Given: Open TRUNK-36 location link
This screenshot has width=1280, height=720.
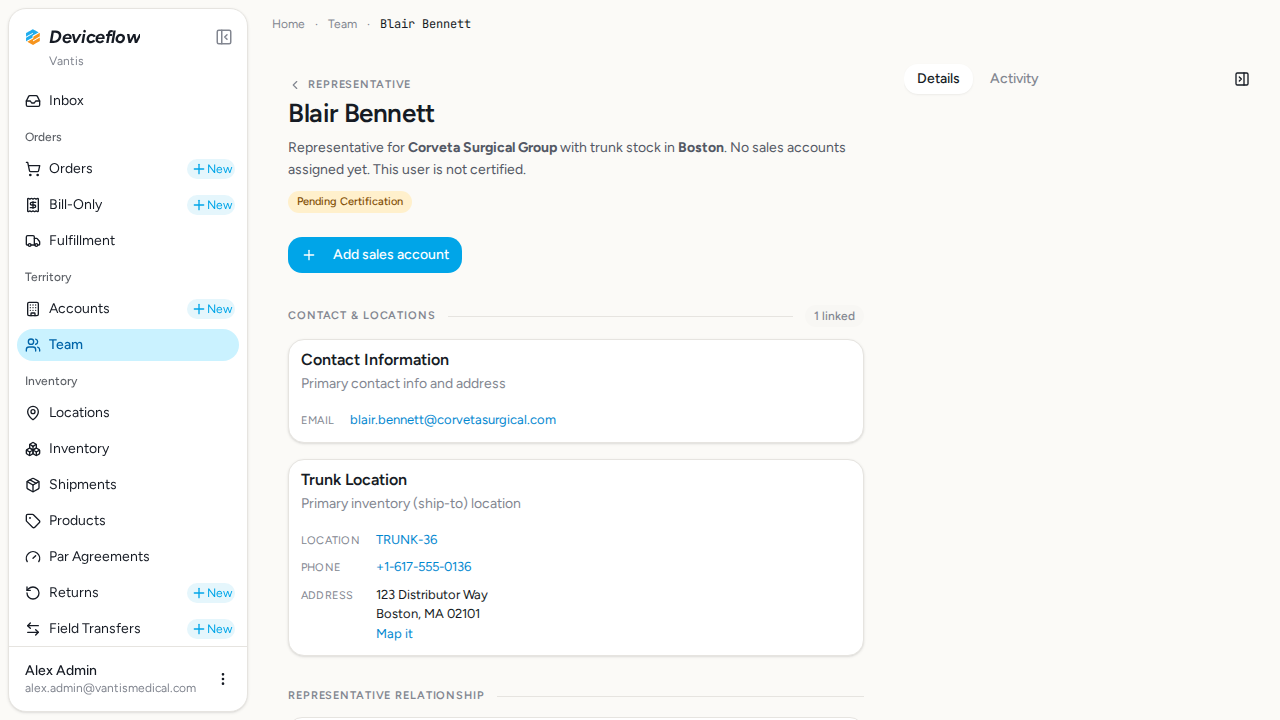Looking at the screenshot, I should 407,540.
